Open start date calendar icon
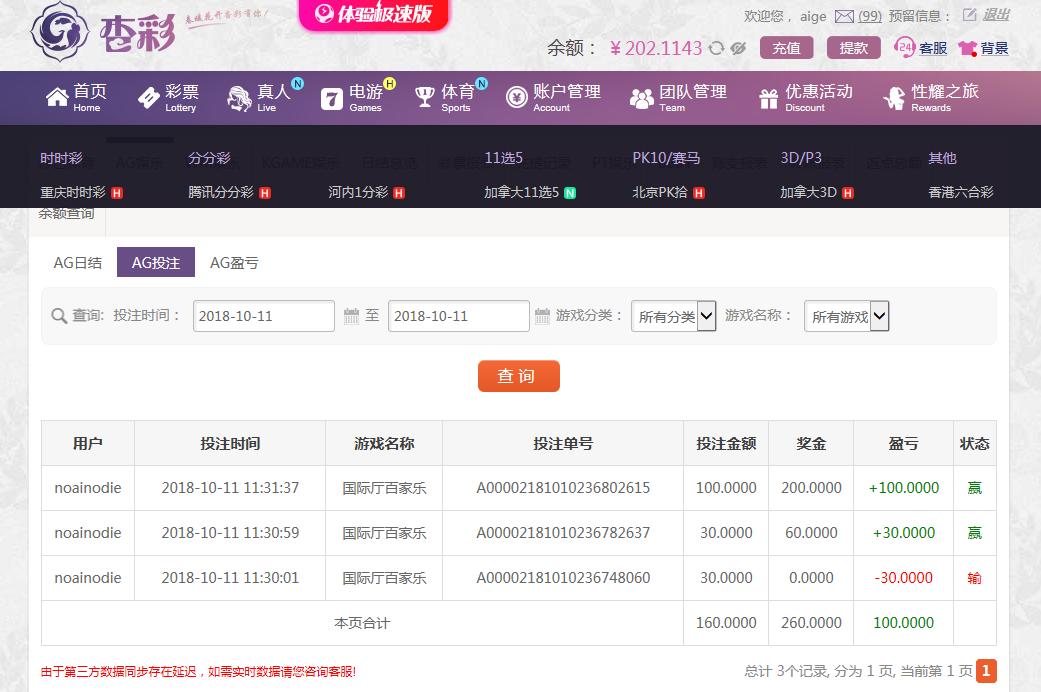The width and height of the screenshot is (1041, 692). click(351, 316)
